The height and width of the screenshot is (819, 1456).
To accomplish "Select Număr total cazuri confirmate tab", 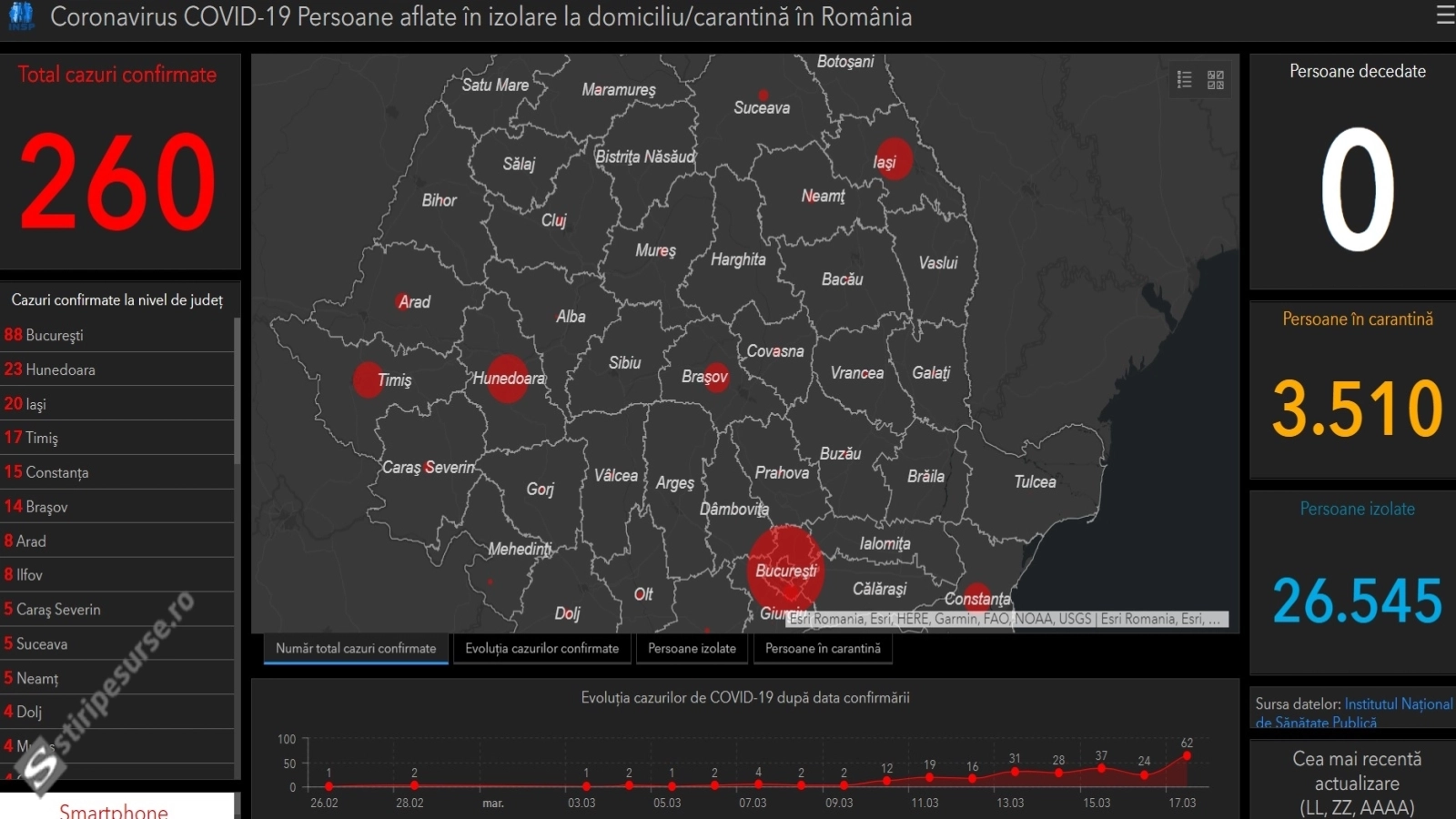I will tap(356, 649).
